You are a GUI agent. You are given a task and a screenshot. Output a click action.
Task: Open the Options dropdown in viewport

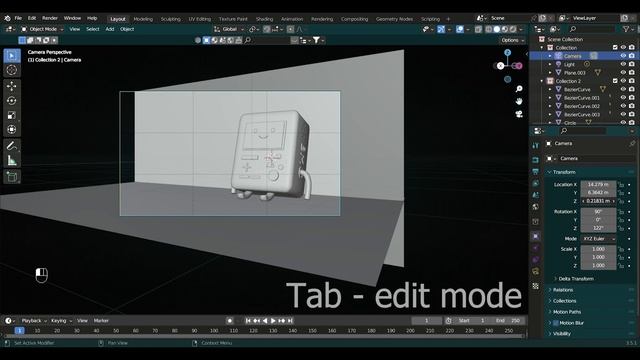pyautogui.click(x=512, y=40)
